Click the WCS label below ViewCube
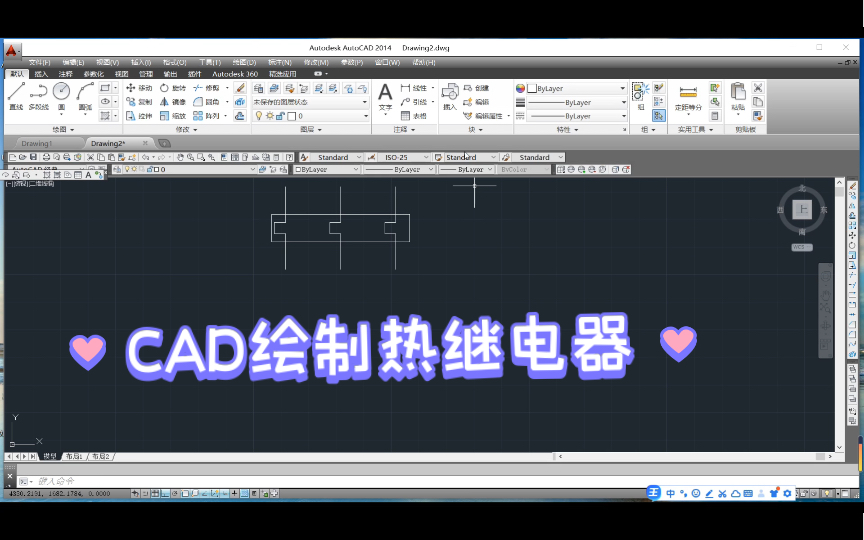 (802, 247)
